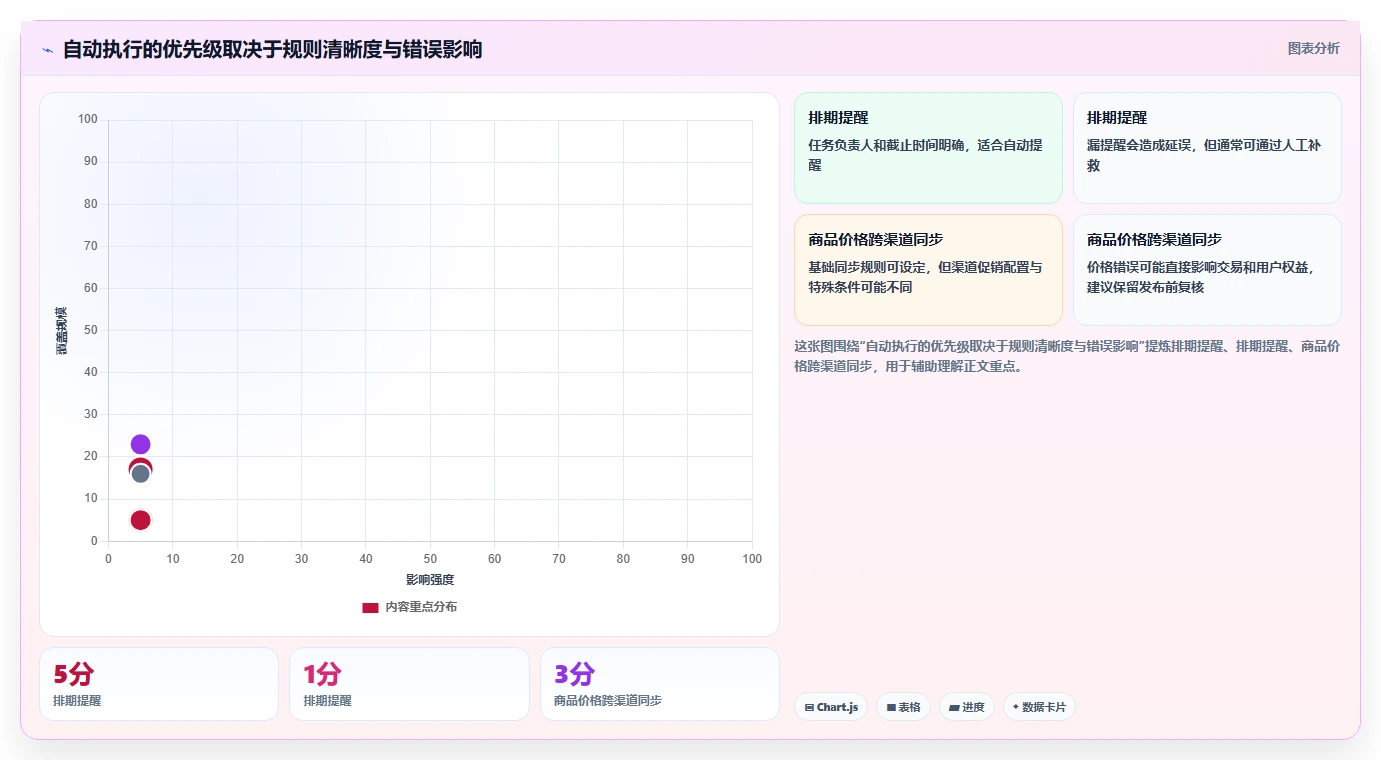The image size is (1381, 760).
Task: Open the 1分 排期提醒 stat card
Action: pyautogui.click(x=409, y=684)
